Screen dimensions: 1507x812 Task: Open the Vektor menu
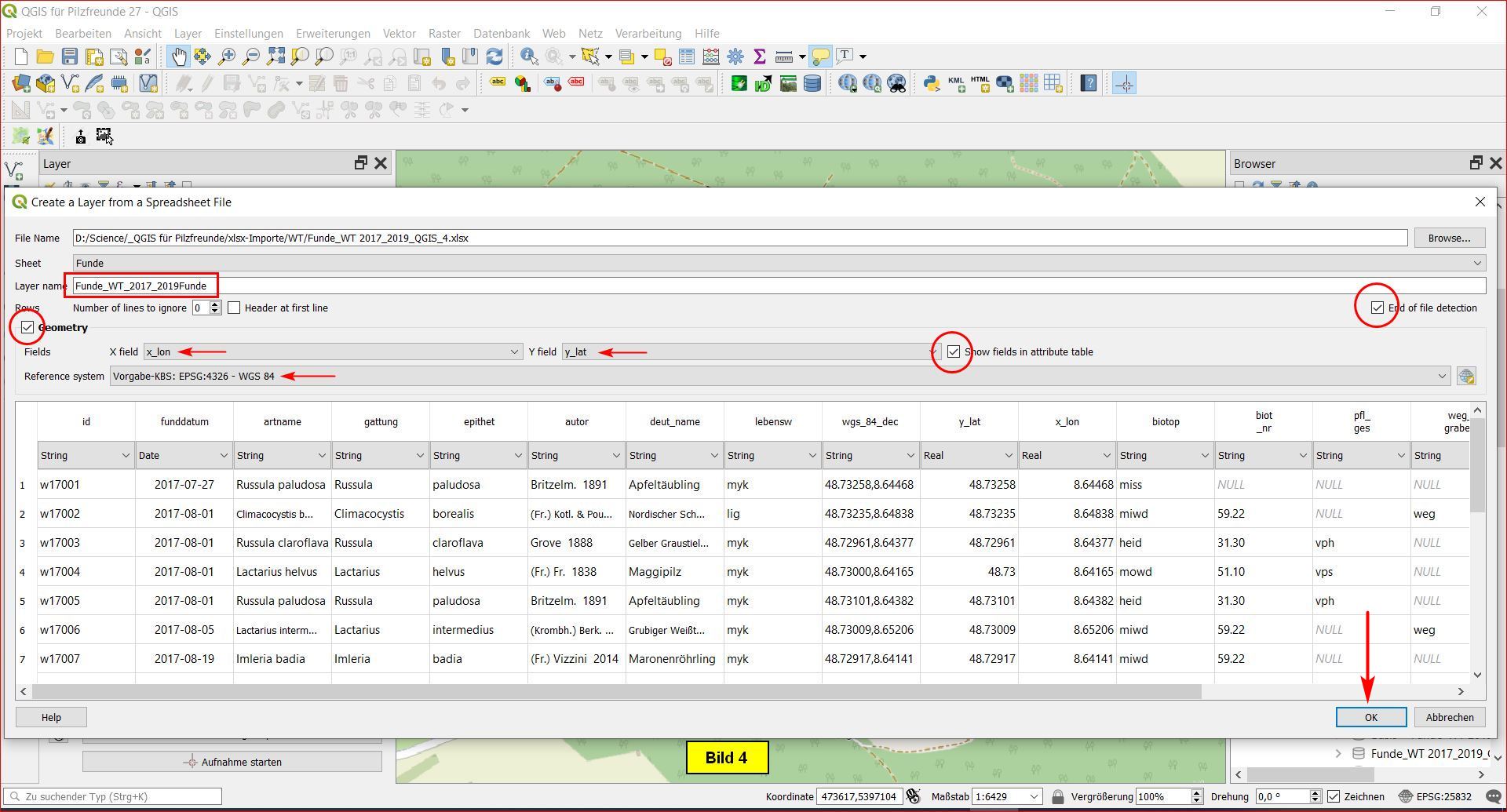tap(399, 34)
